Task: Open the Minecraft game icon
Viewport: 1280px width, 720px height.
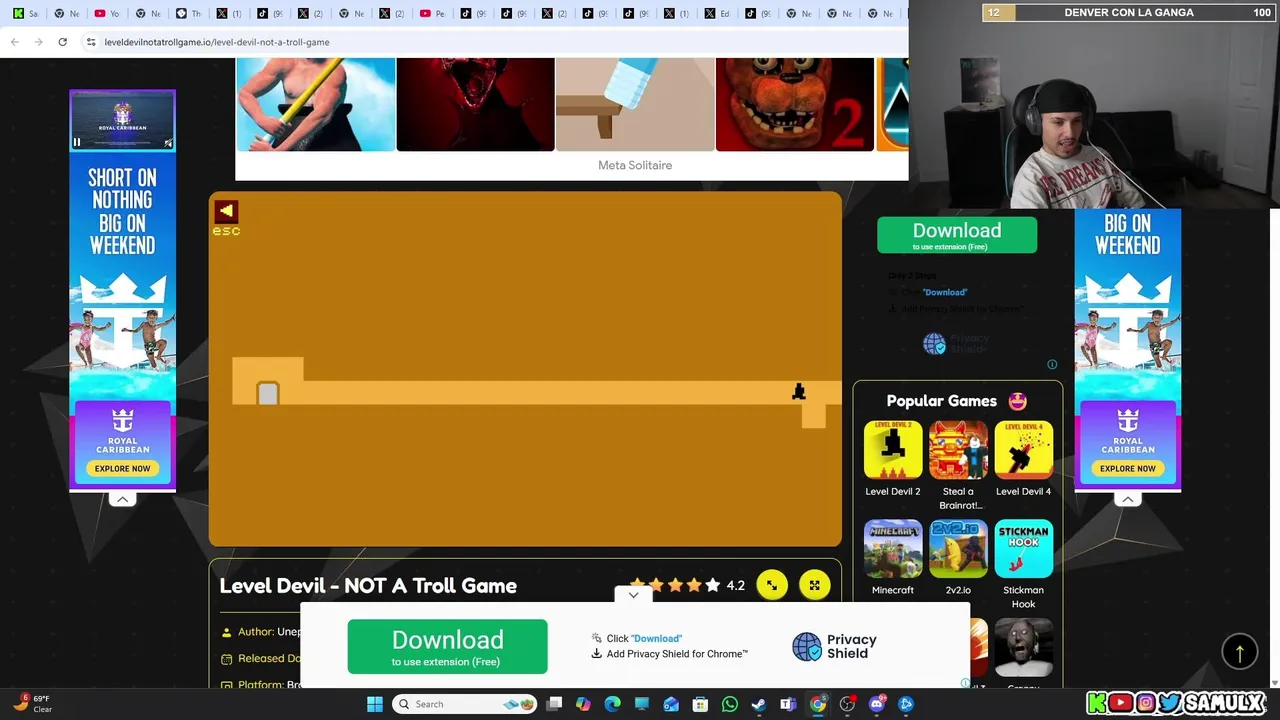Action: pos(893,548)
